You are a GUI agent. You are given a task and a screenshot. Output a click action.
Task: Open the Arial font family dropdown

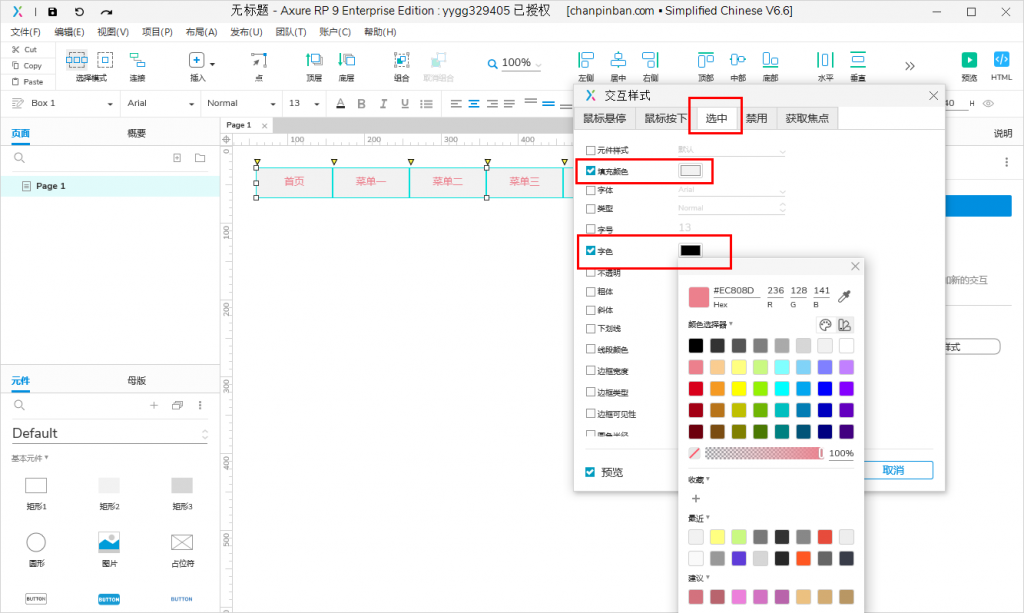159,103
